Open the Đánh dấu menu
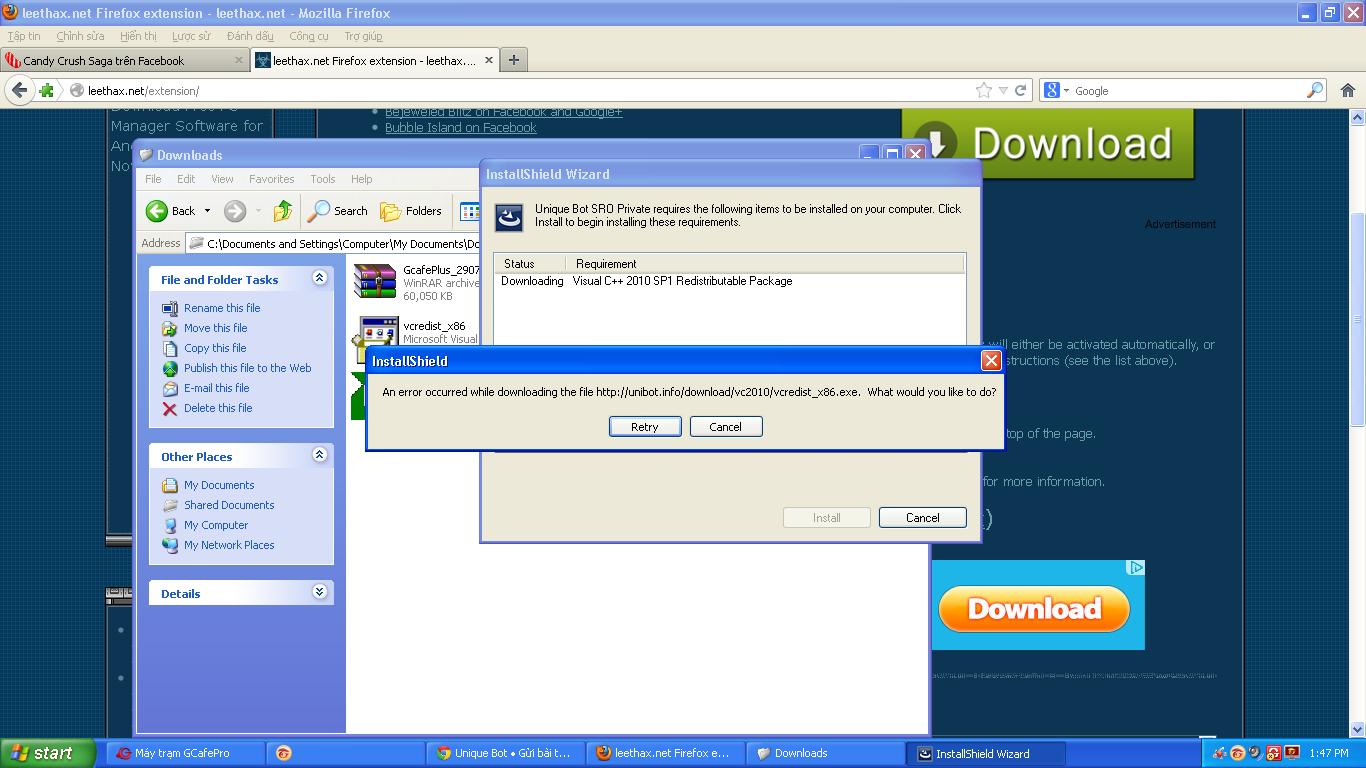The height and width of the screenshot is (768, 1366). click(x=250, y=36)
